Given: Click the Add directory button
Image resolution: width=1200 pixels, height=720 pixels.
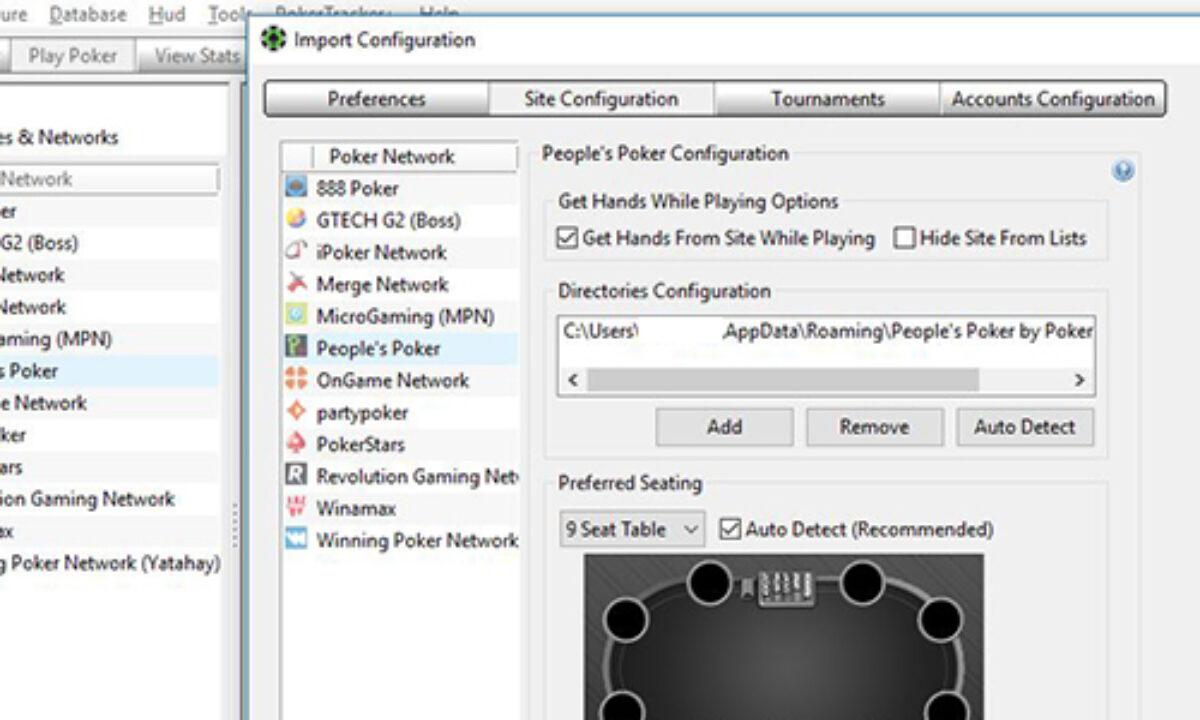Looking at the screenshot, I should point(724,427).
